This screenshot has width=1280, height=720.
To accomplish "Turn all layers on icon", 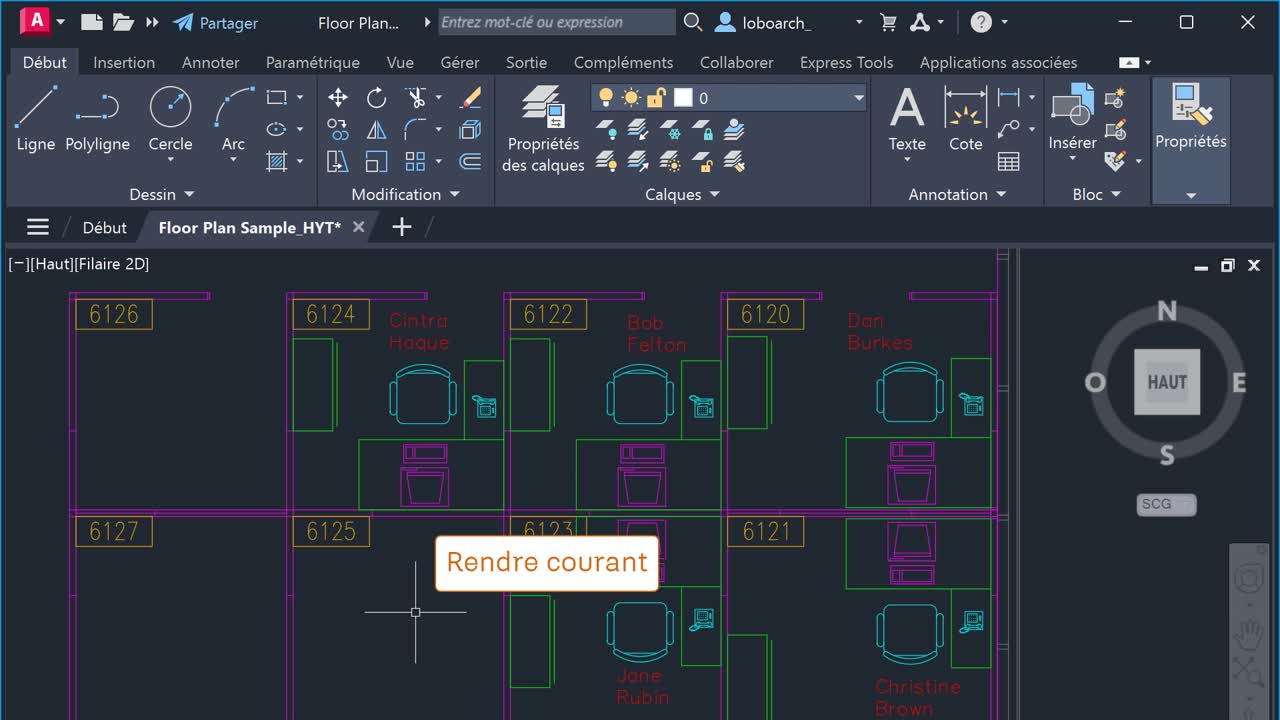I will [606, 162].
